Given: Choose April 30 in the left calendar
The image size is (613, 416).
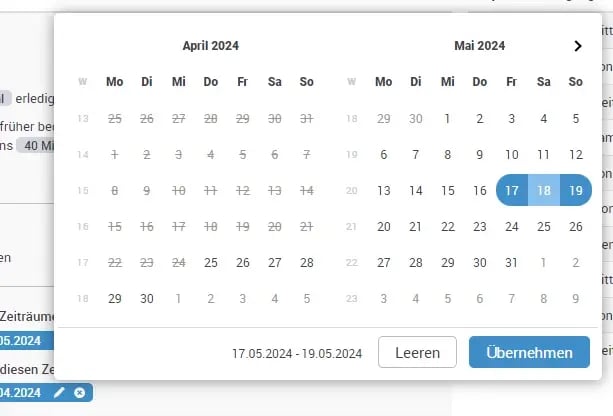Looking at the screenshot, I should coord(147,298).
